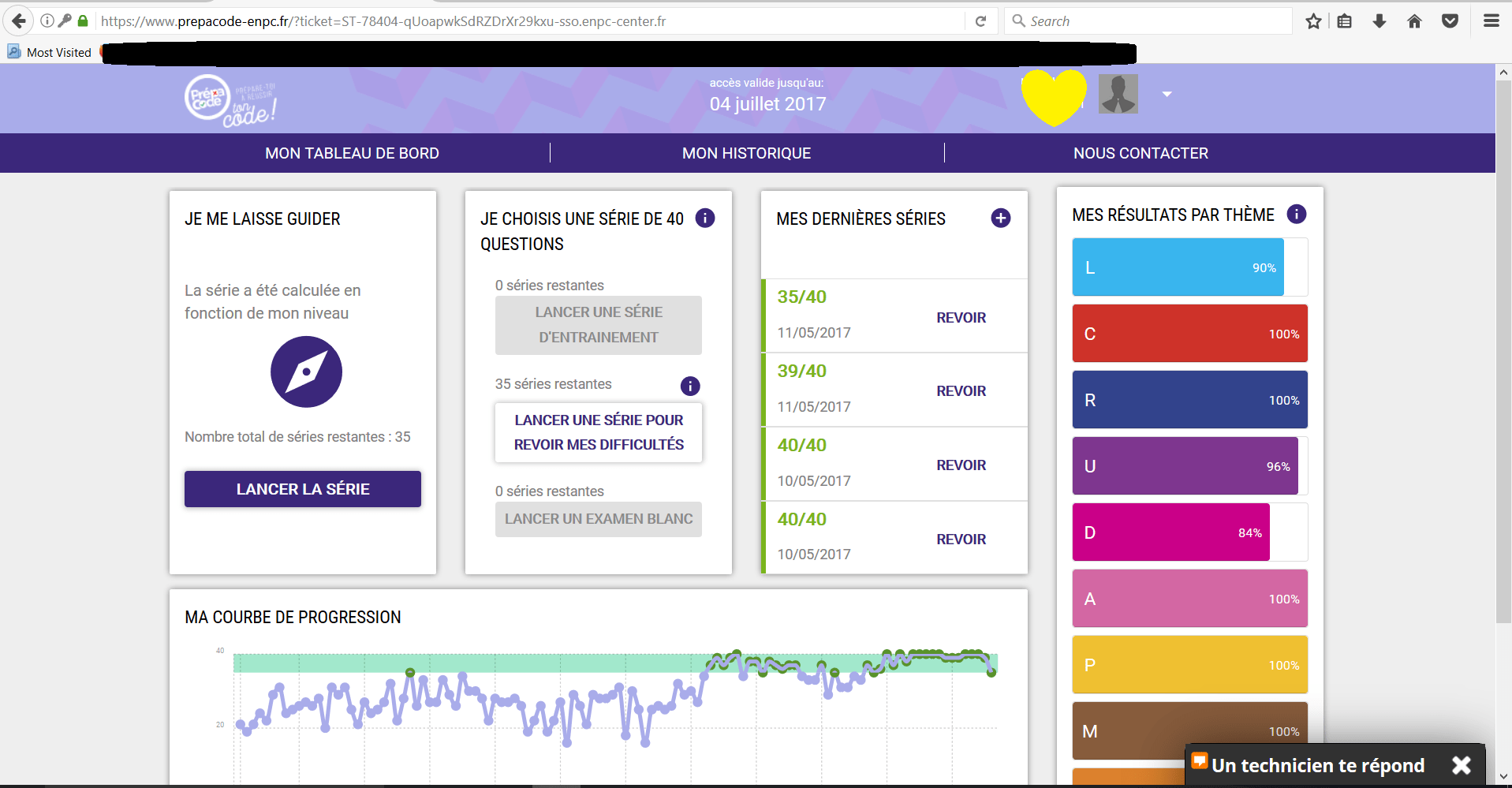Image resolution: width=1512 pixels, height=788 pixels.
Task: Click info icon beside Mes résultats par thème
Action: tap(1297, 214)
